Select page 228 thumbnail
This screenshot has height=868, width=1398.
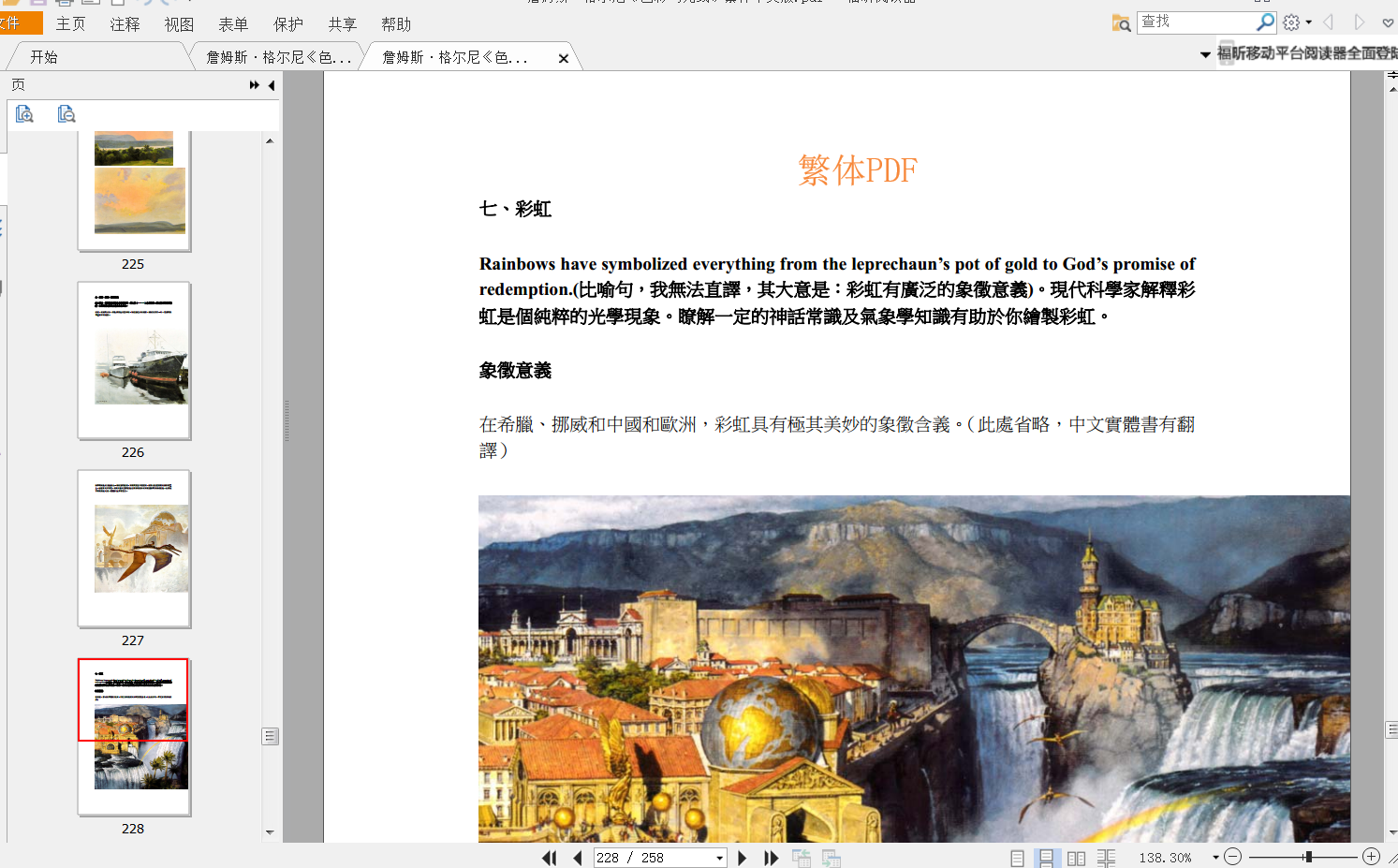tap(135, 737)
